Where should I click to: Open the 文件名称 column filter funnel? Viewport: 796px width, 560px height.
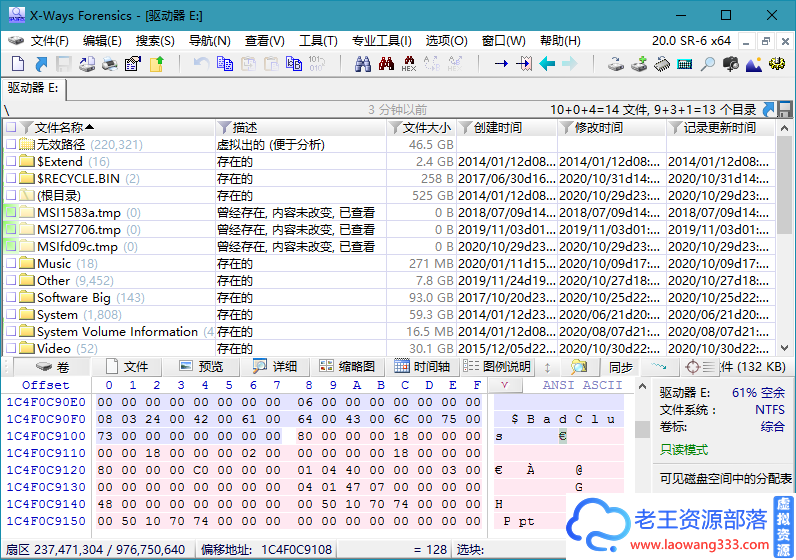pyautogui.click(x=27, y=127)
